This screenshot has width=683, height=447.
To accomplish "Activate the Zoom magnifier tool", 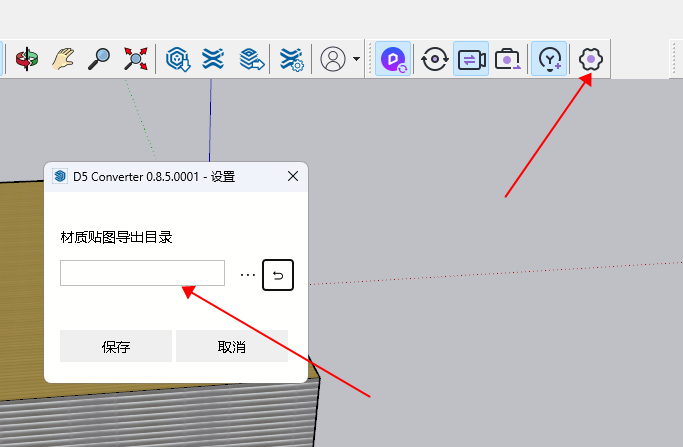I will (x=99, y=59).
